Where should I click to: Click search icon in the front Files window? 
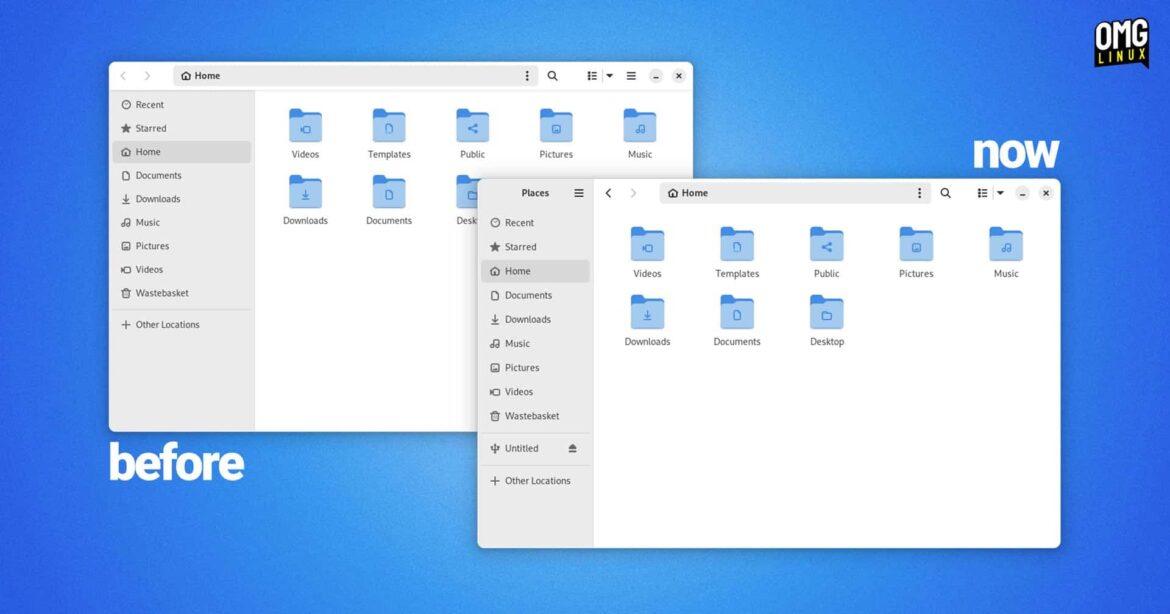pos(945,193)
